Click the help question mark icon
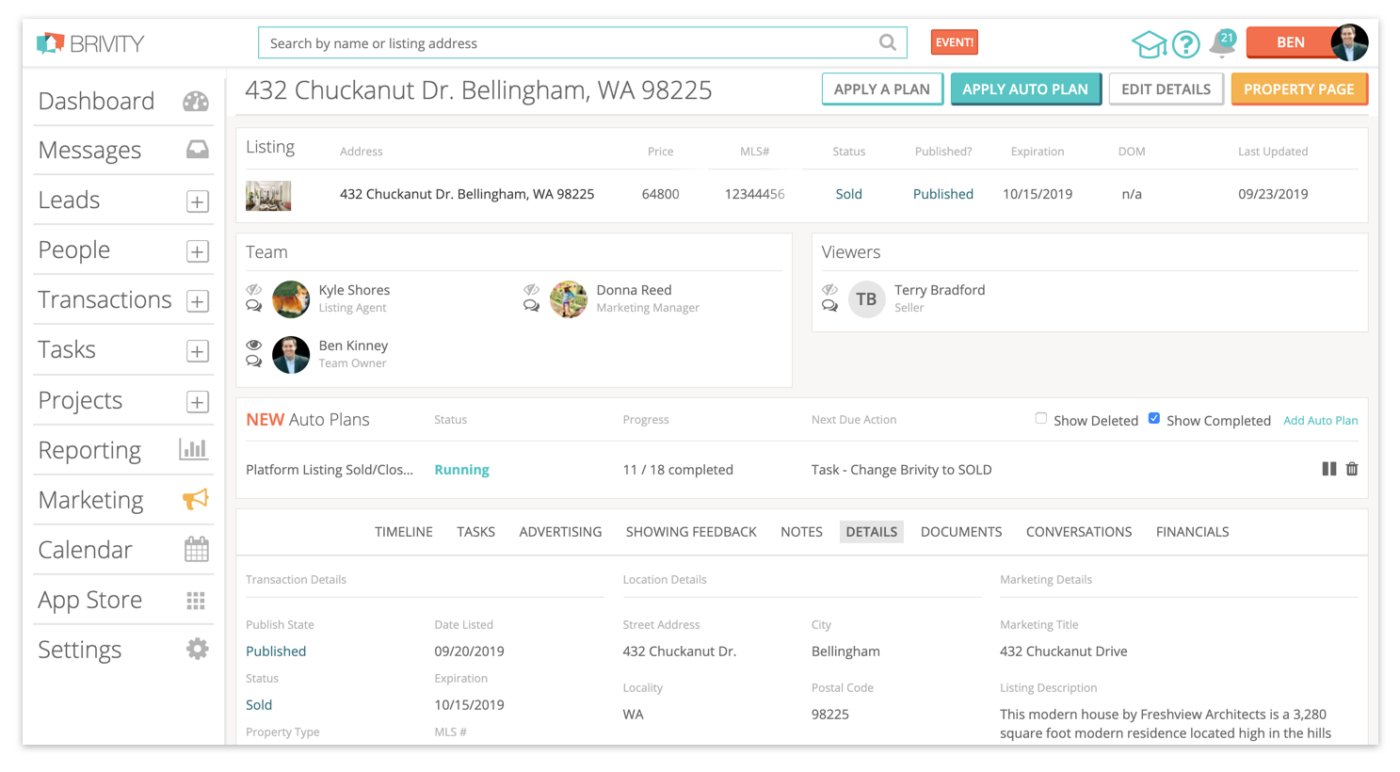 tap(1185, 44)
